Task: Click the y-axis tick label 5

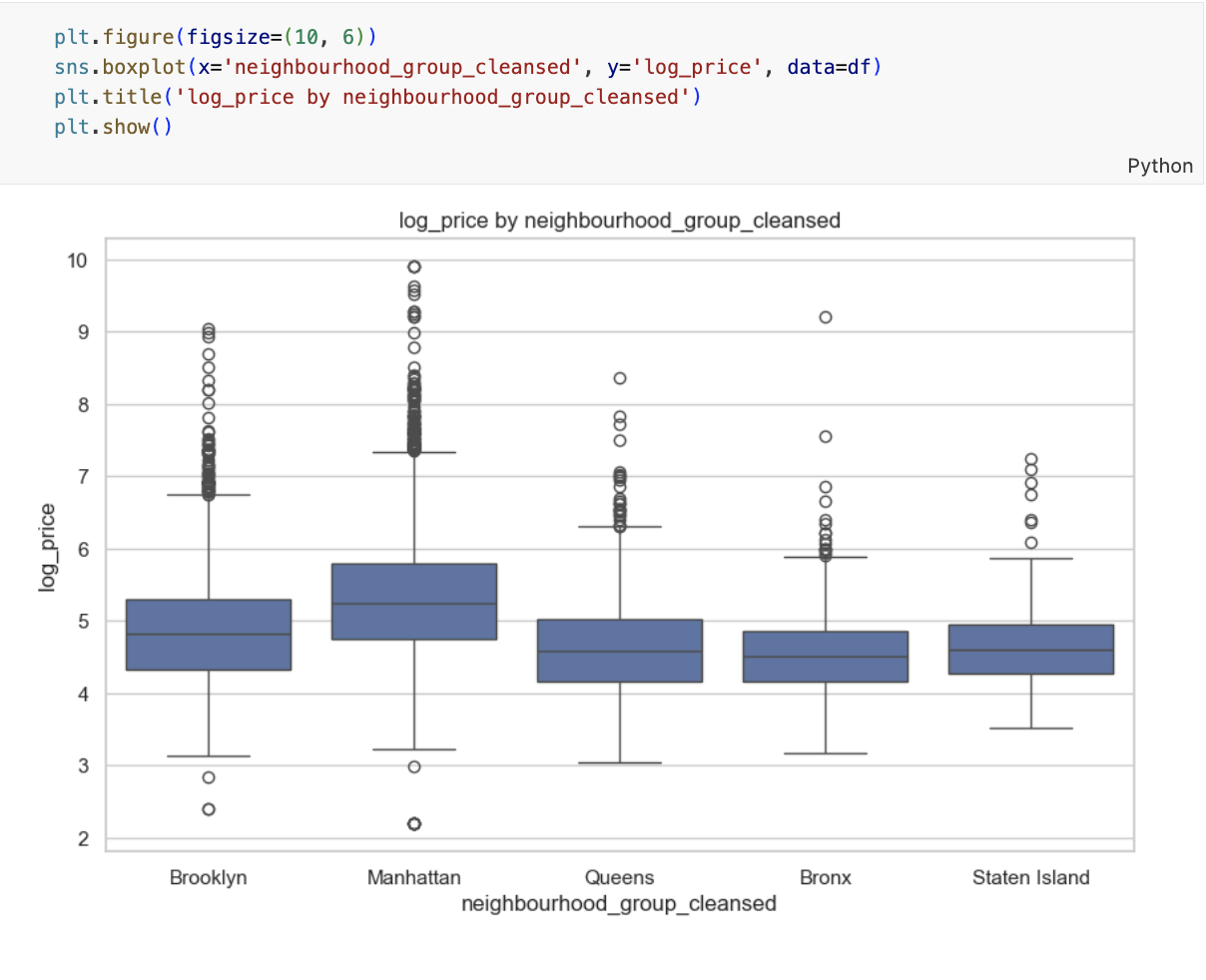Action: [84, 622]
